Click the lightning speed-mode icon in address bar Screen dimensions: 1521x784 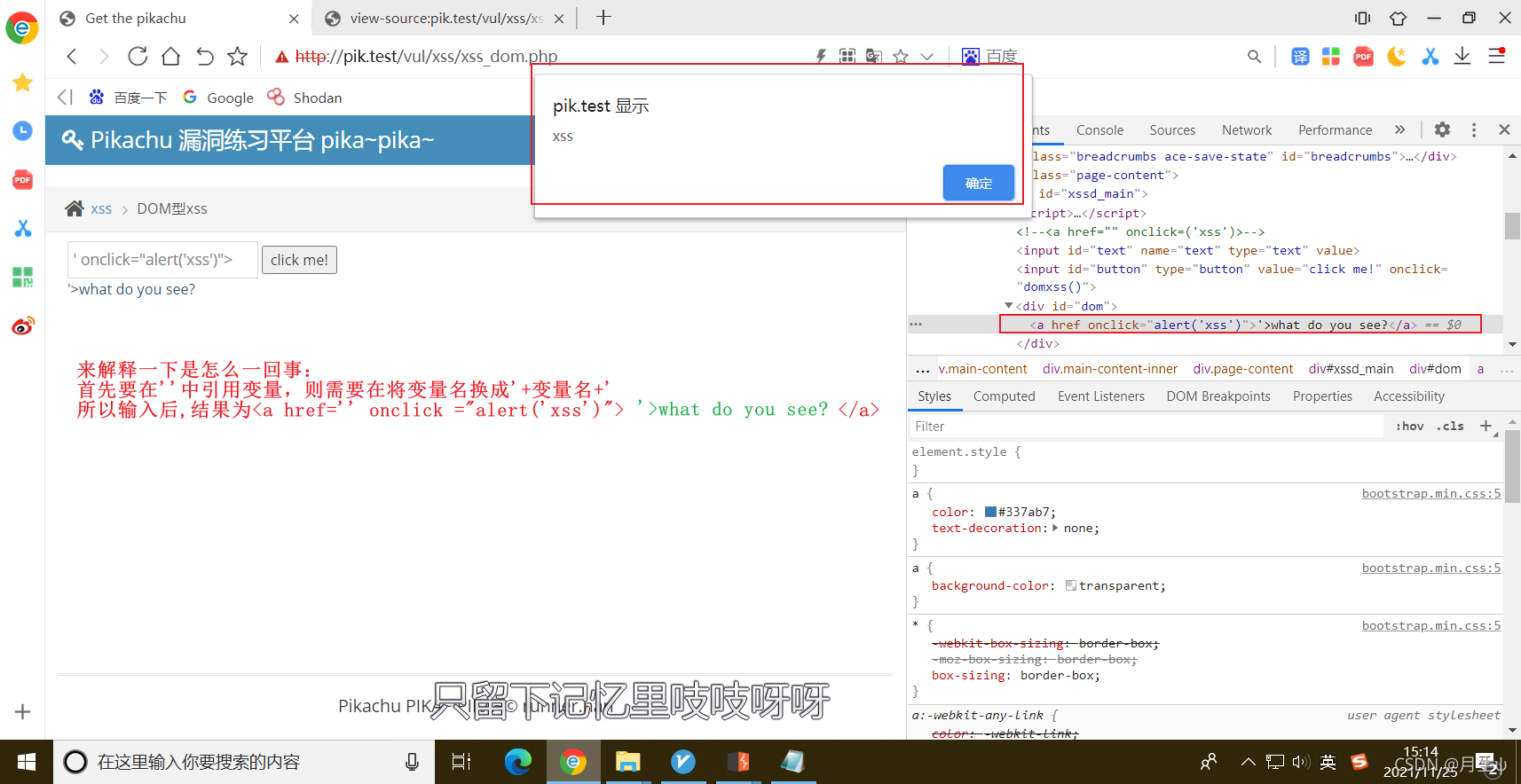[x=821, y=57]
